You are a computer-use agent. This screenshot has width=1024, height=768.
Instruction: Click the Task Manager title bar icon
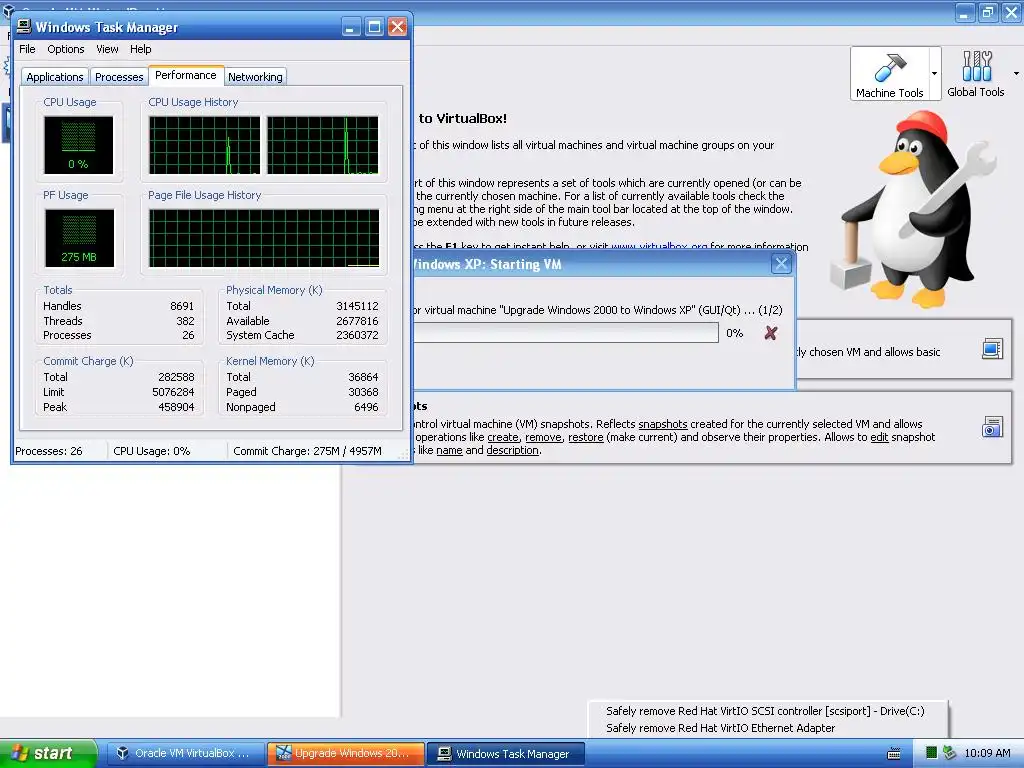pos(24,26)
